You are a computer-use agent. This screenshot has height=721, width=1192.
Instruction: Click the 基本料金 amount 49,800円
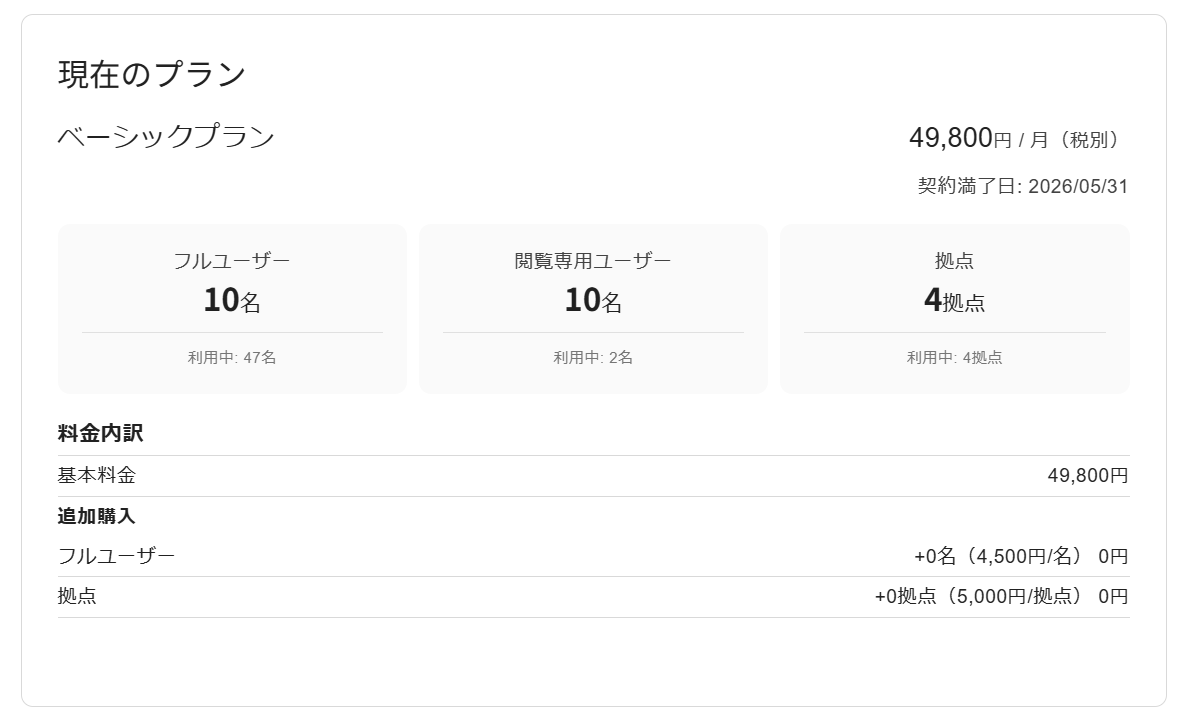pos(1088,475)
